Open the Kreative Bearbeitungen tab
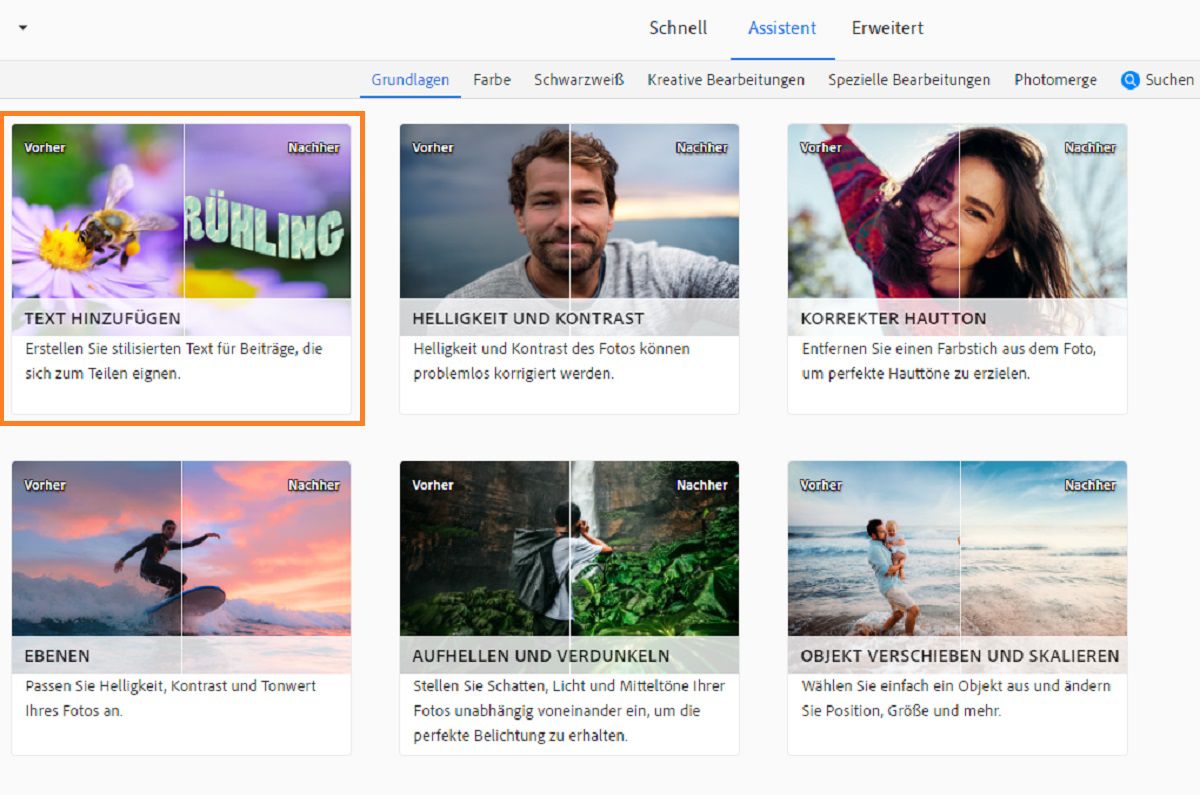The image size is (1200, 795). pos(726,80)
